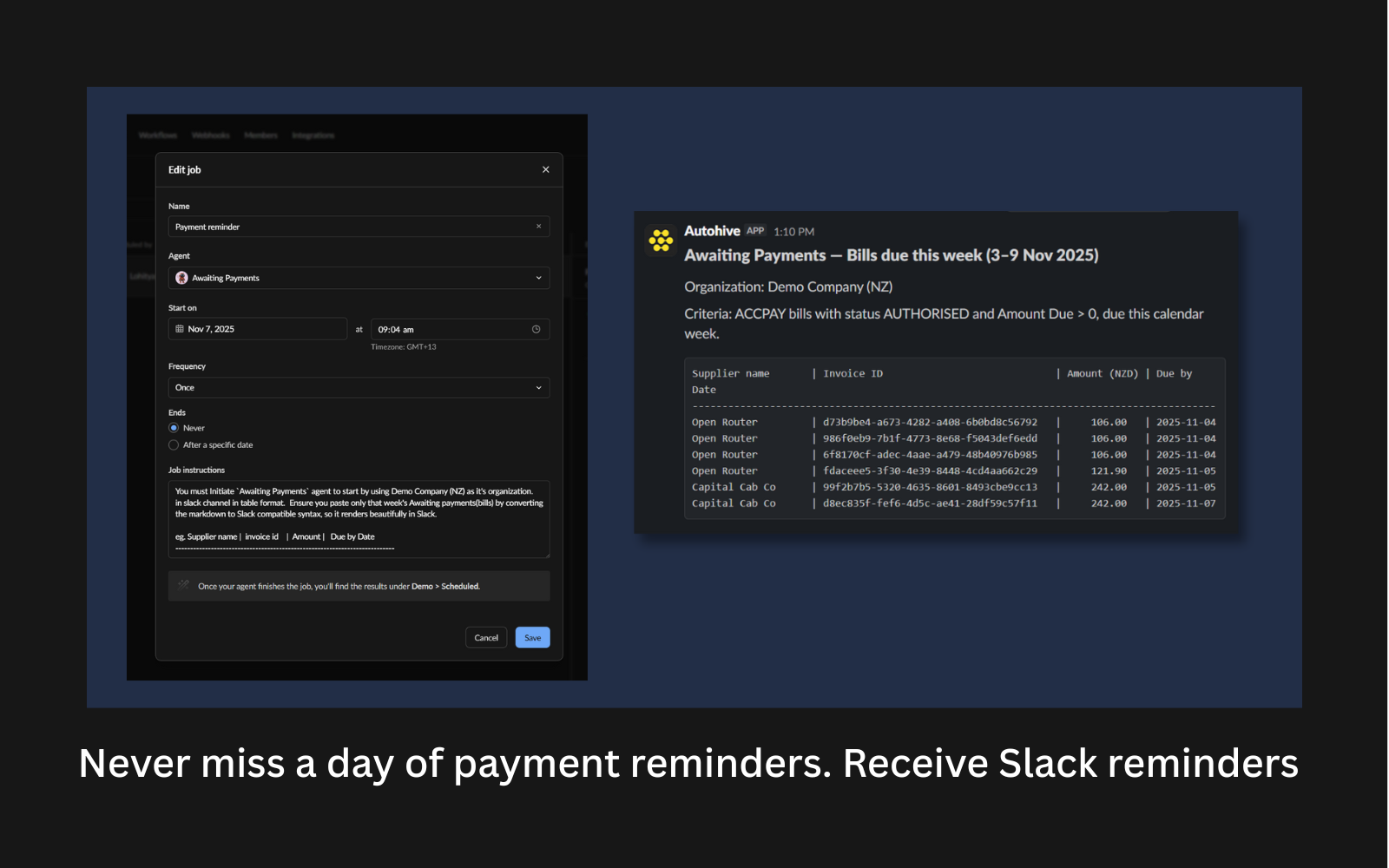Click the 'Criteria: ACCPAY bills' paragraph
This screenshot has width=1389, height=868.
pos(944,324)
